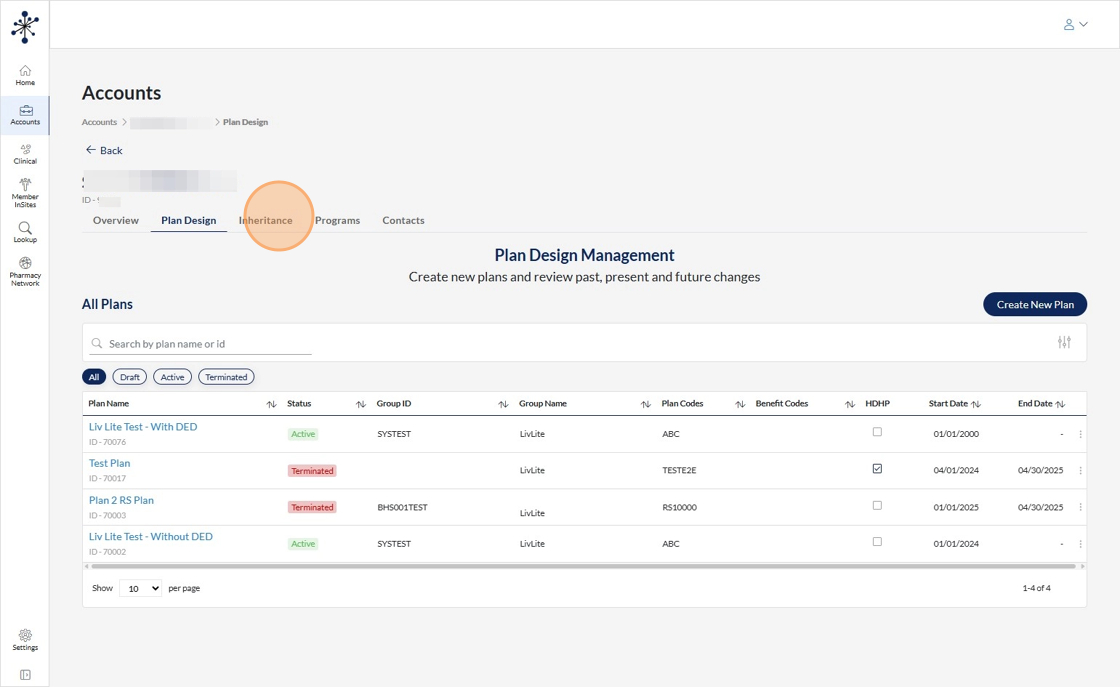The image size is (1120, 687).
Task: Toggle HDHP checkbox for Test Plan
Action: click(x=877, y=469)
